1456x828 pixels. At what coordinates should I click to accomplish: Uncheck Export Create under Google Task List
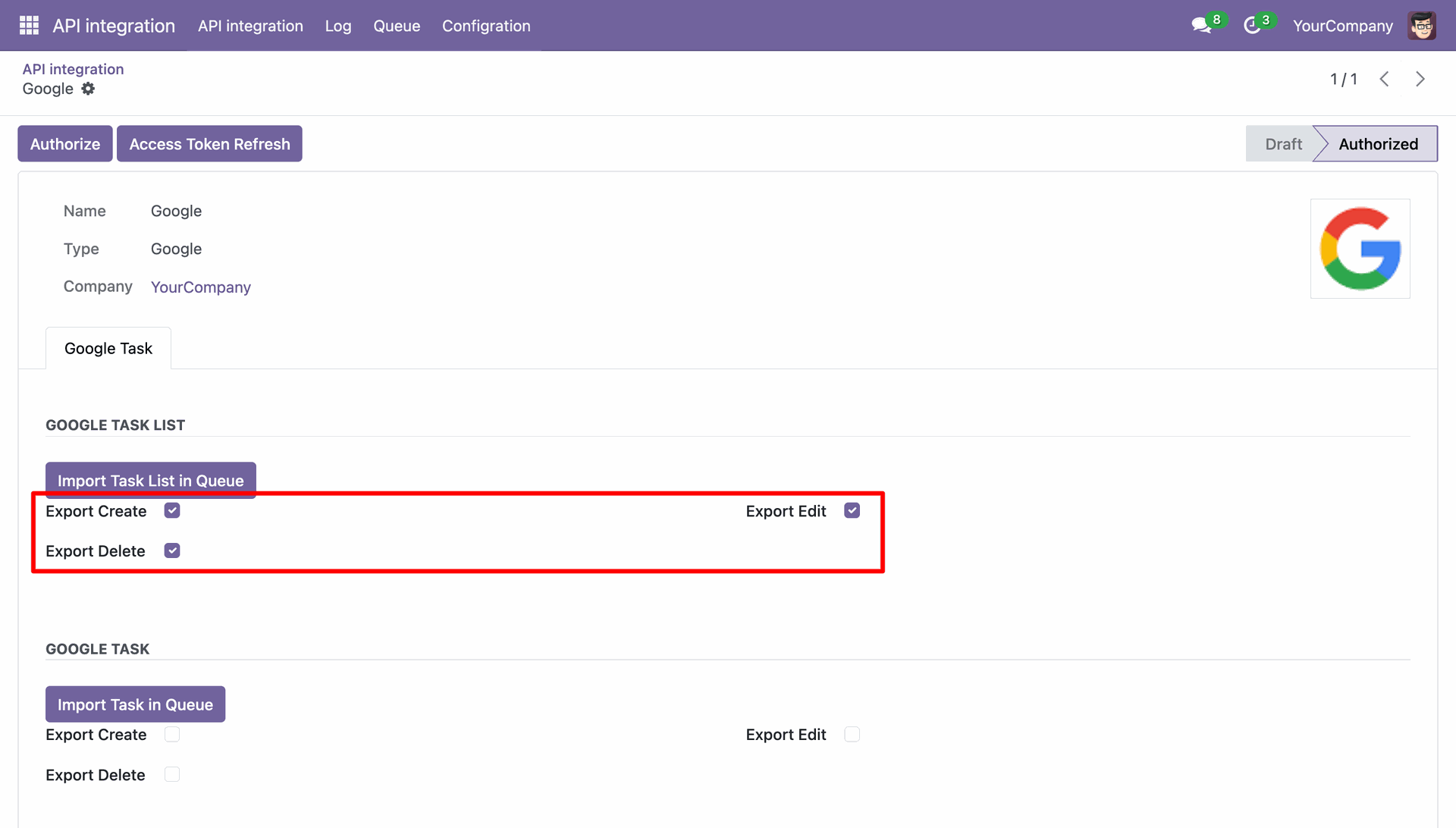pyautogui.click(x=172, y=510)
